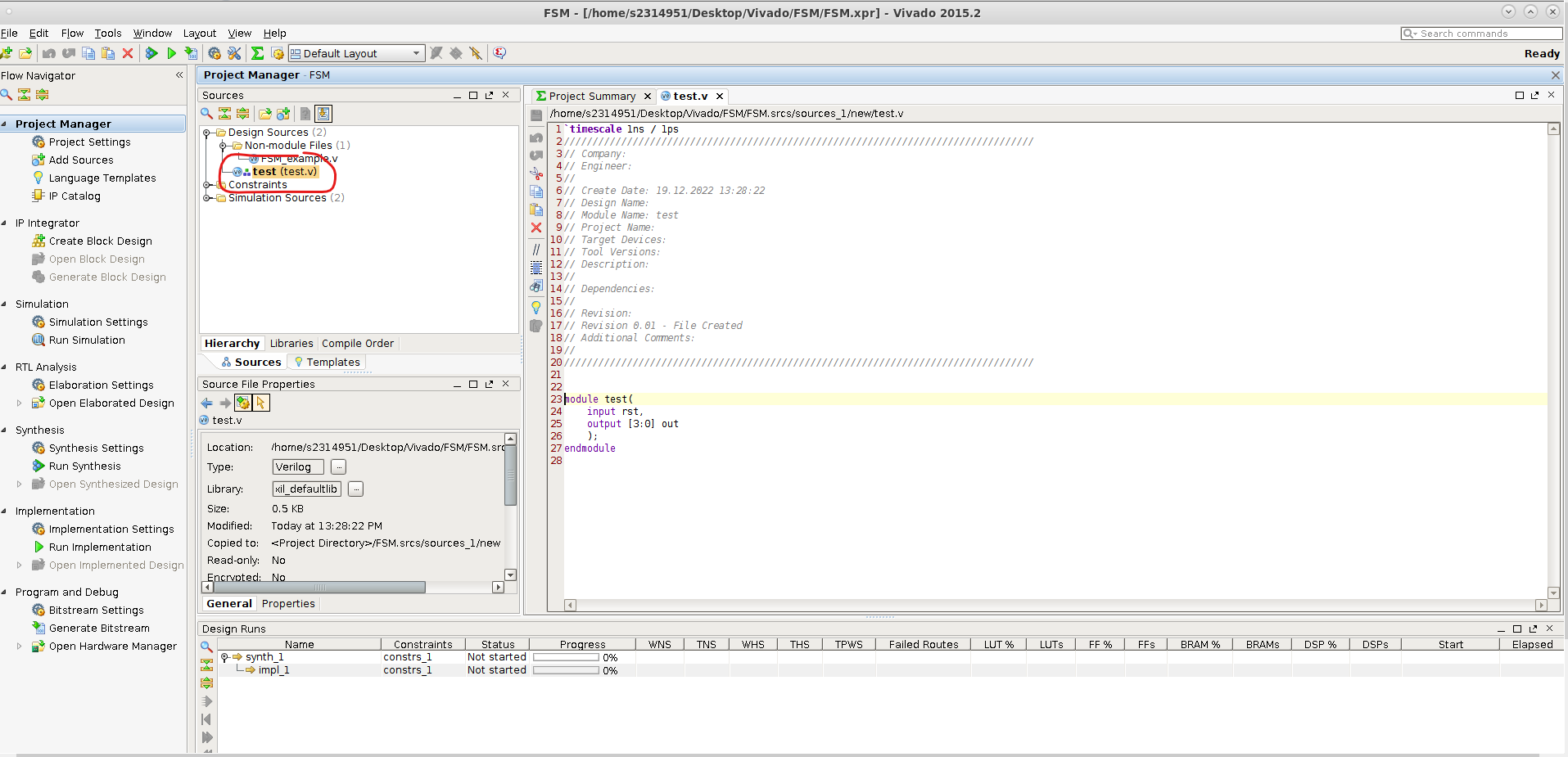
Task: Click synth_1 progress bar
Action: (x=566, y=657)
